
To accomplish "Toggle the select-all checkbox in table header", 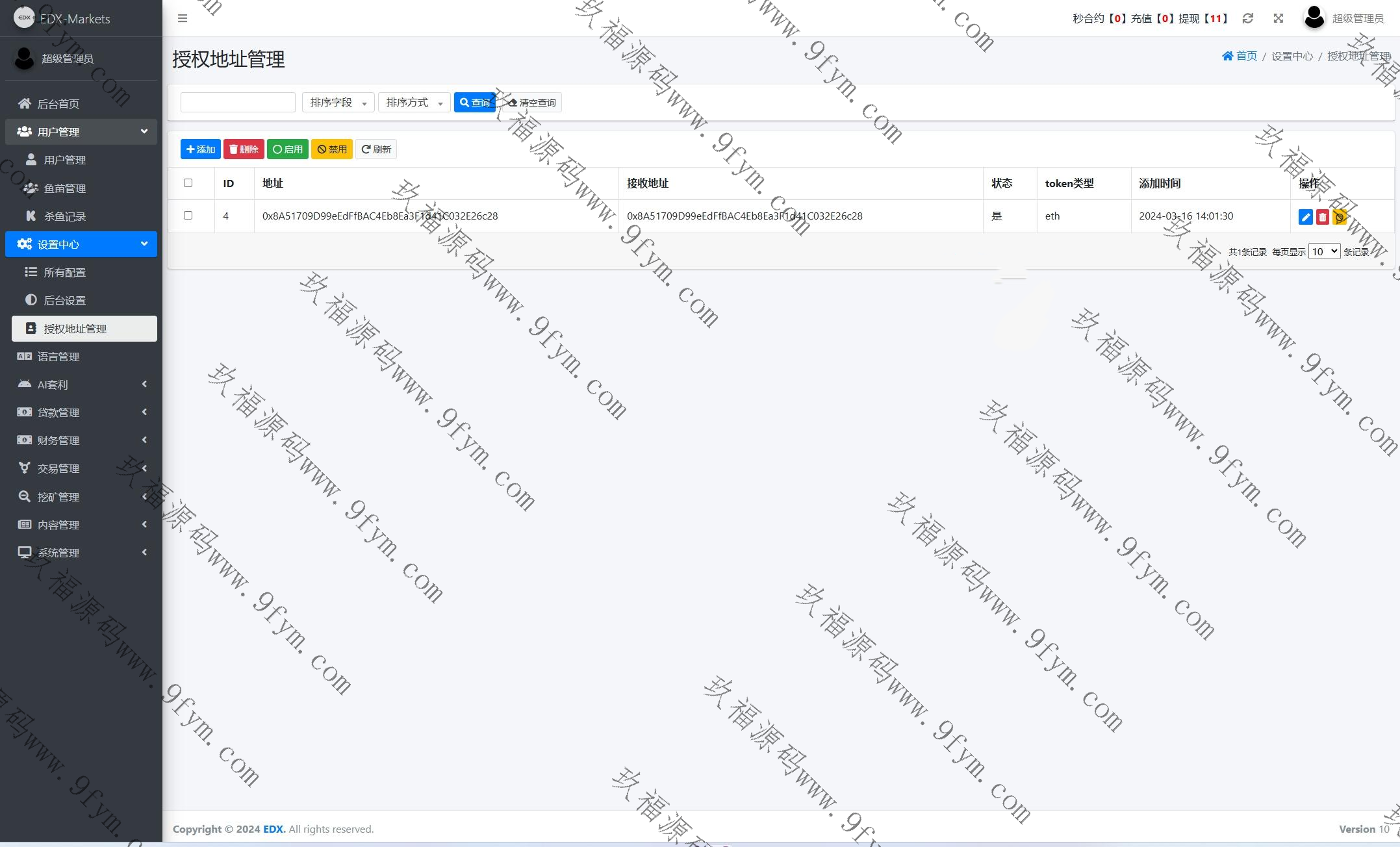I will point(188,183).
